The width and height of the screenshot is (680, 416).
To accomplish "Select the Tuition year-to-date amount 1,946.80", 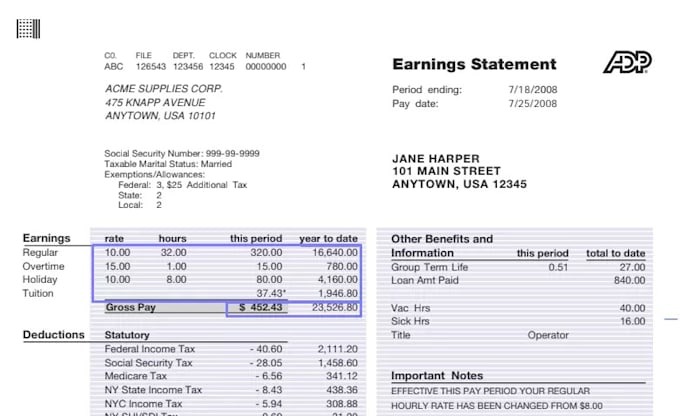I will pos(337,294).
